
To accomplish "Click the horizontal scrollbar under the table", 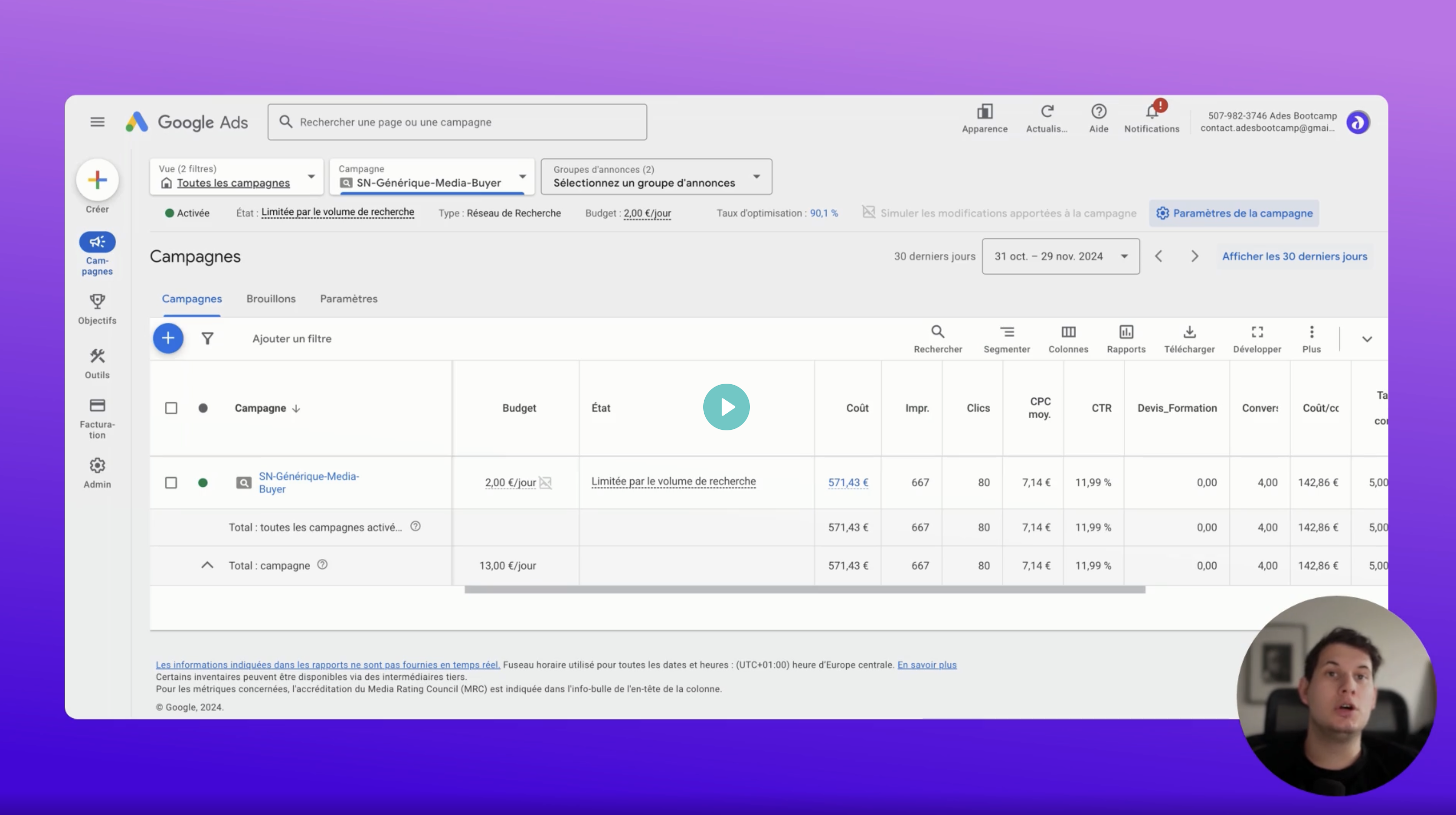I will 804,589.
